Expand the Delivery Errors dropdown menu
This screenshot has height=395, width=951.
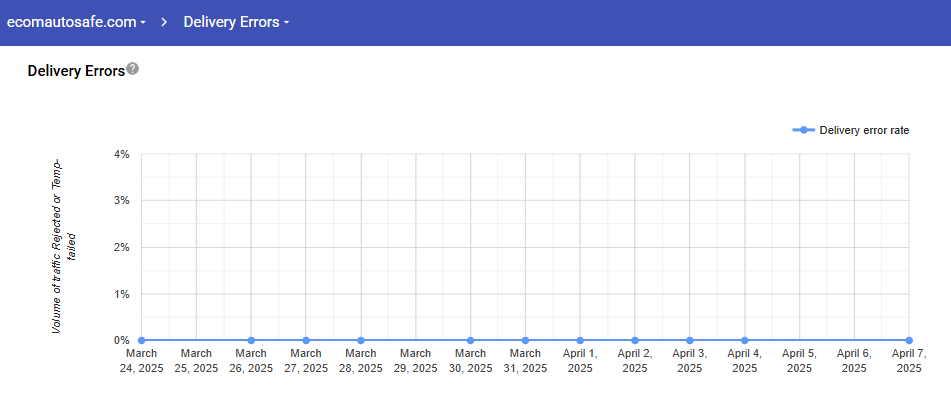click(x=237, y=22)
